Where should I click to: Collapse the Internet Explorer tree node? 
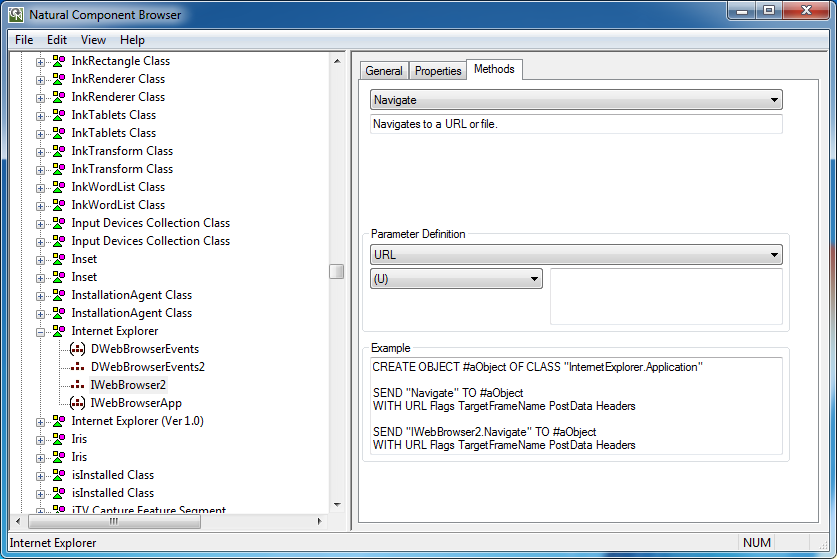41,331
